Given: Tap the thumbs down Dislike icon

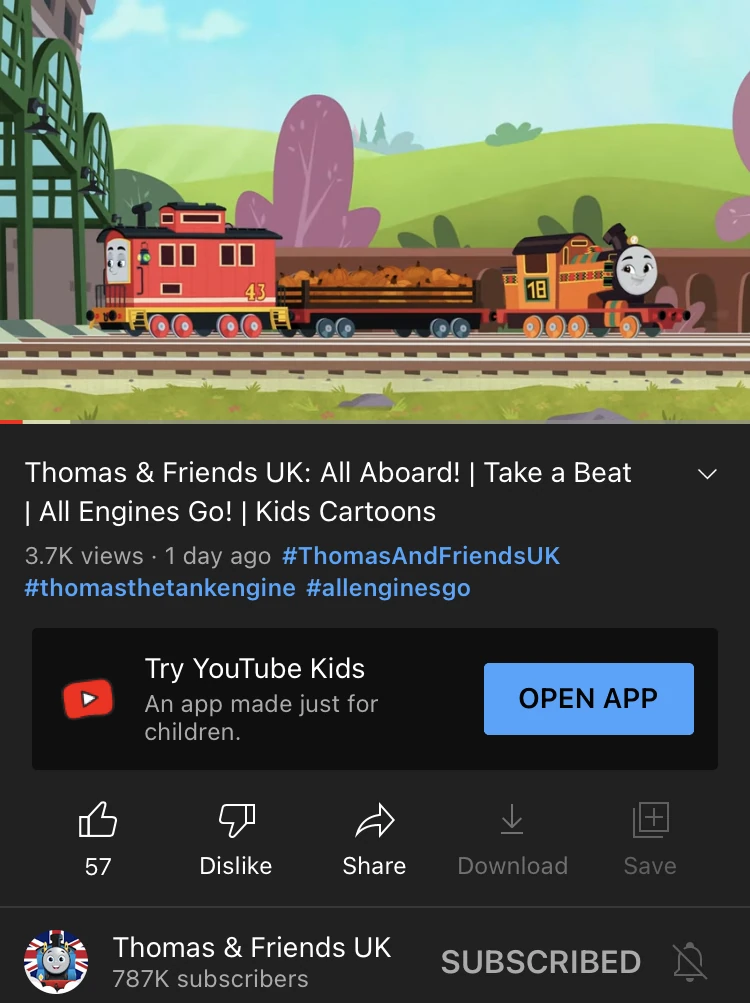Looking at the screenshot, I should click(x=236, y=819).
